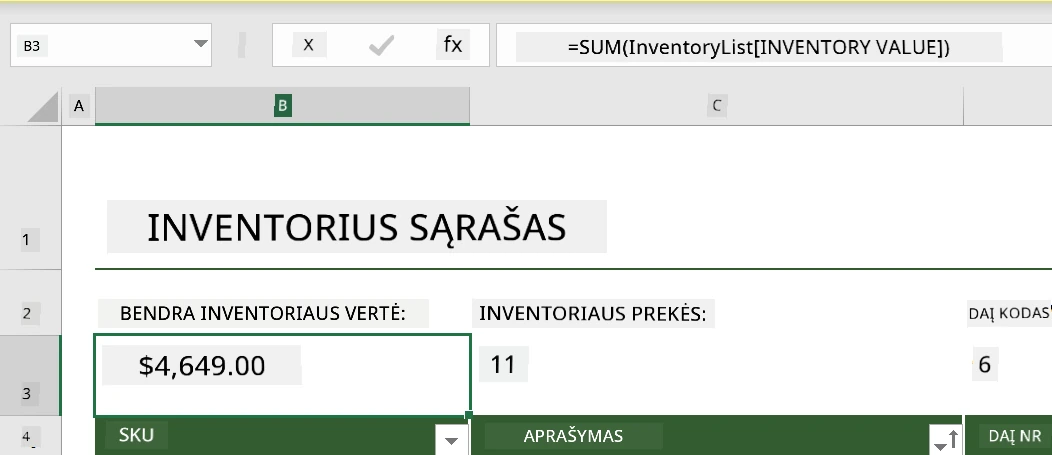1052x455 pixels.
Task: Click into the B3 Name Box field
Action: (100, 46)
